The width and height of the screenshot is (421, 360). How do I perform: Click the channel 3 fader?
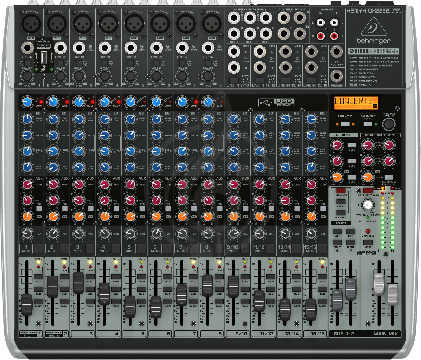78,283
